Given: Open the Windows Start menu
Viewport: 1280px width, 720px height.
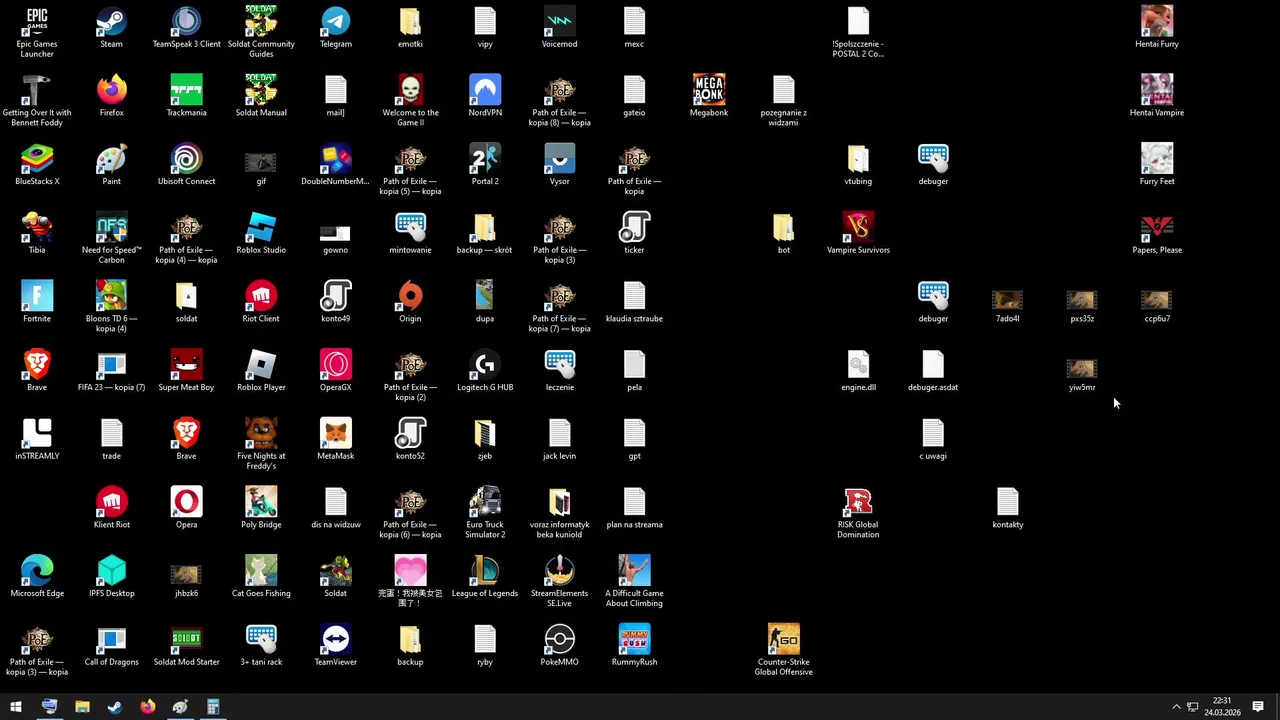Looking at the screenshot, I should pyautogui.click(x=16, y=707).
